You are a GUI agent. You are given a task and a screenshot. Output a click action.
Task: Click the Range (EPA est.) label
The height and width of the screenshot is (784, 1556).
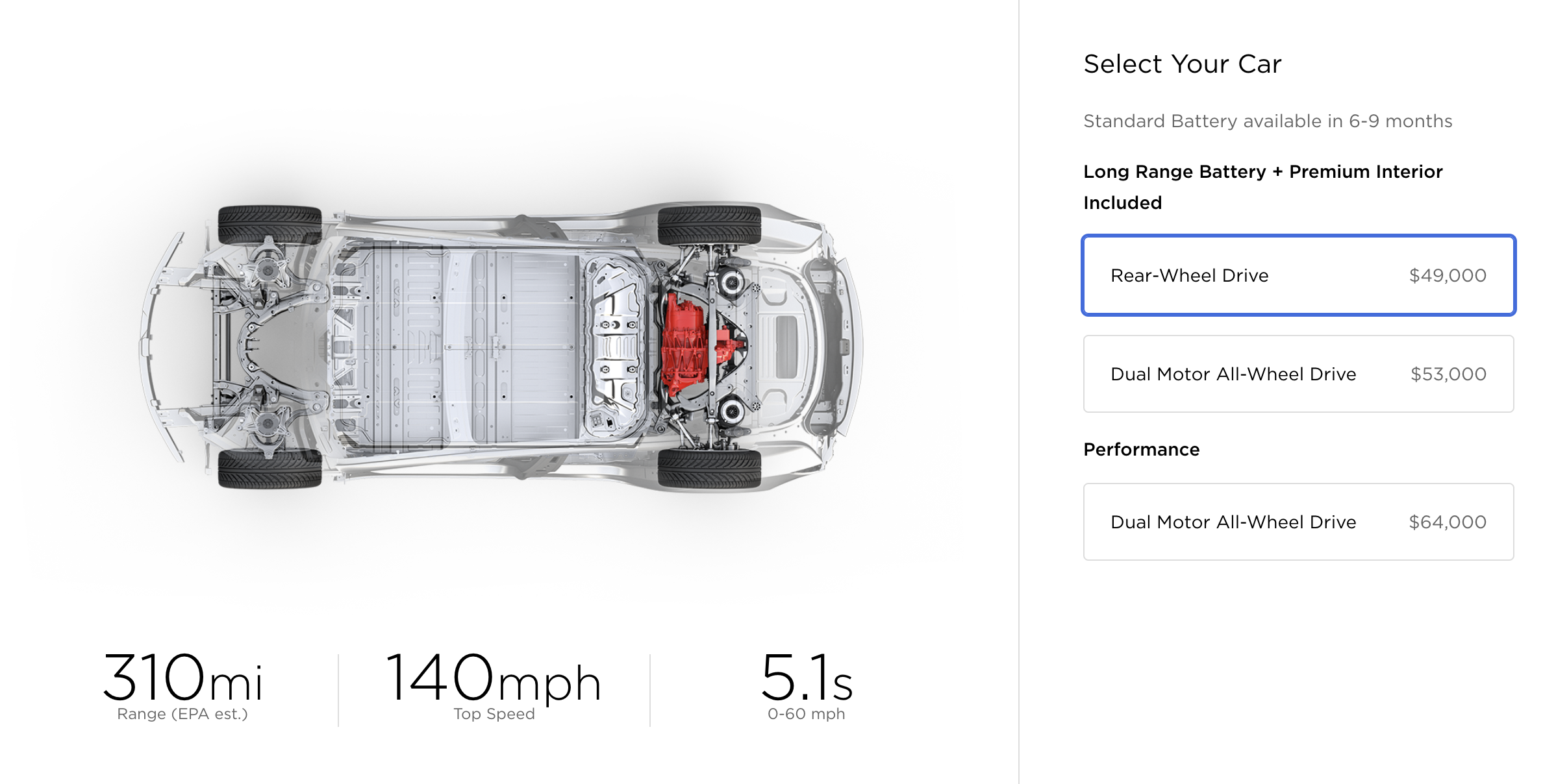182,714
